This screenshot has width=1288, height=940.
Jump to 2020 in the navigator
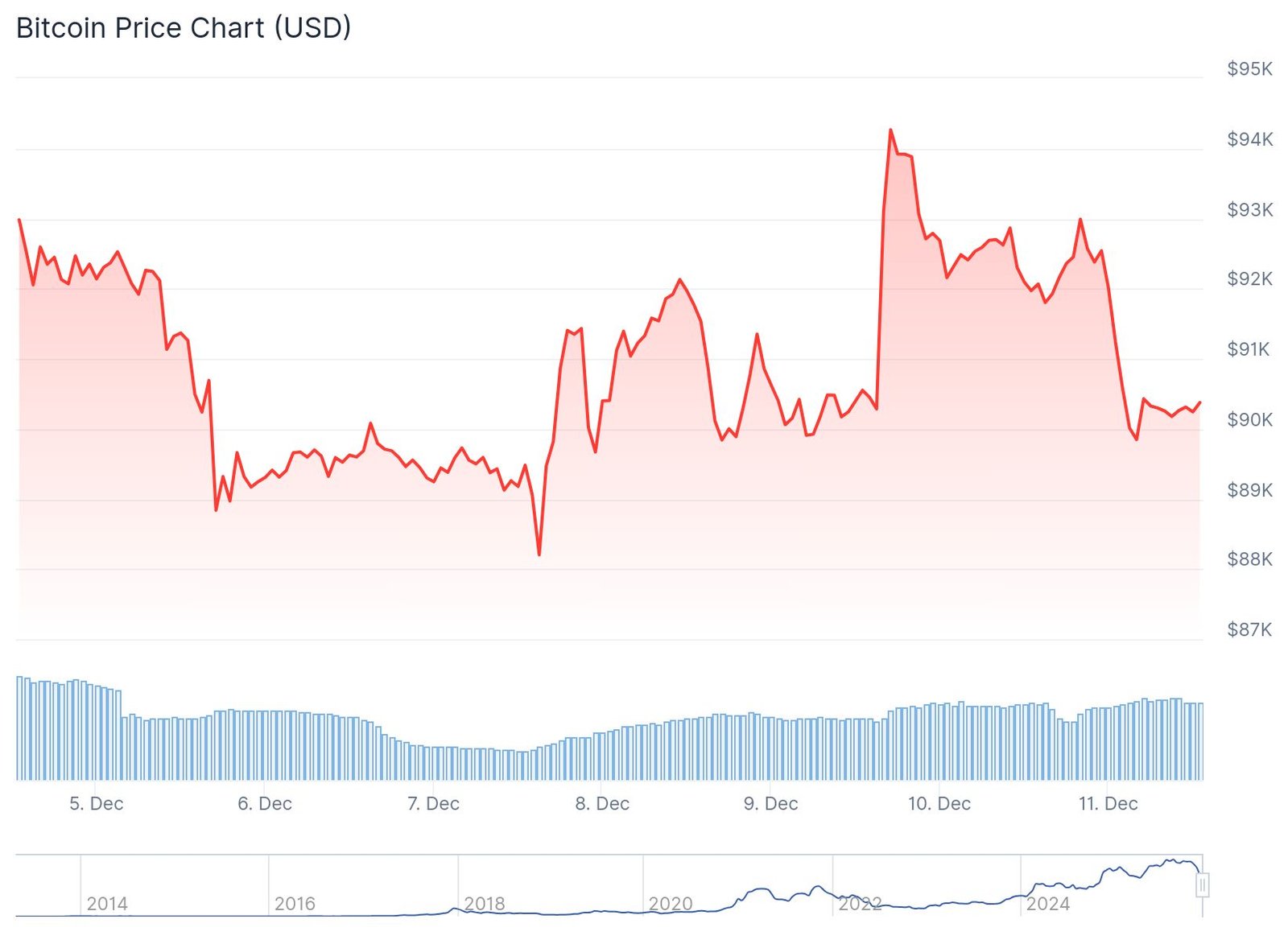click(671, 904)
